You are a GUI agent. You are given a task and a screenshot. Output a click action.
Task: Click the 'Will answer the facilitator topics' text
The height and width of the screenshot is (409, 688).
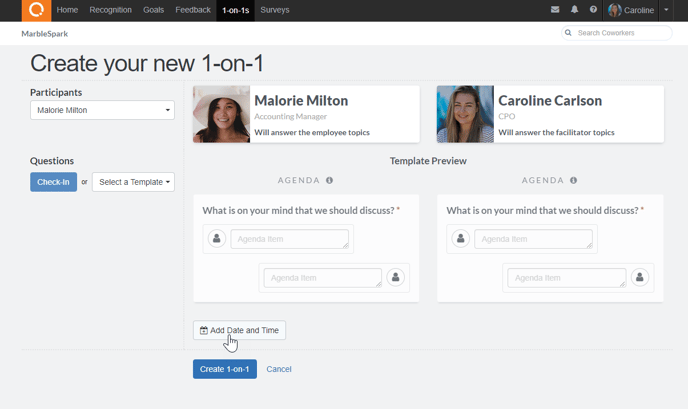556,133
